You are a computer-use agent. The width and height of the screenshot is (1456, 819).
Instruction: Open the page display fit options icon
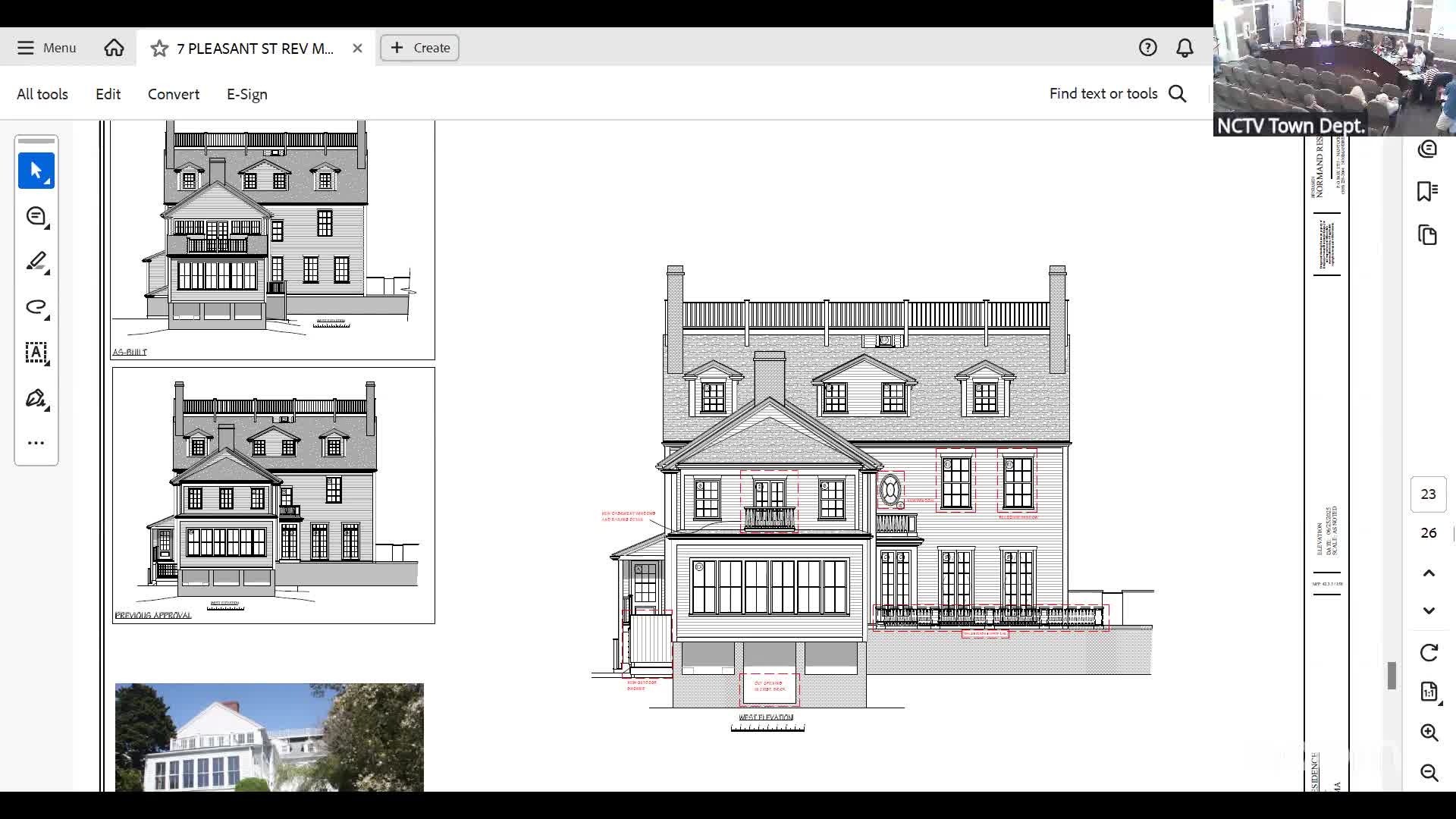coord(1429,692)
